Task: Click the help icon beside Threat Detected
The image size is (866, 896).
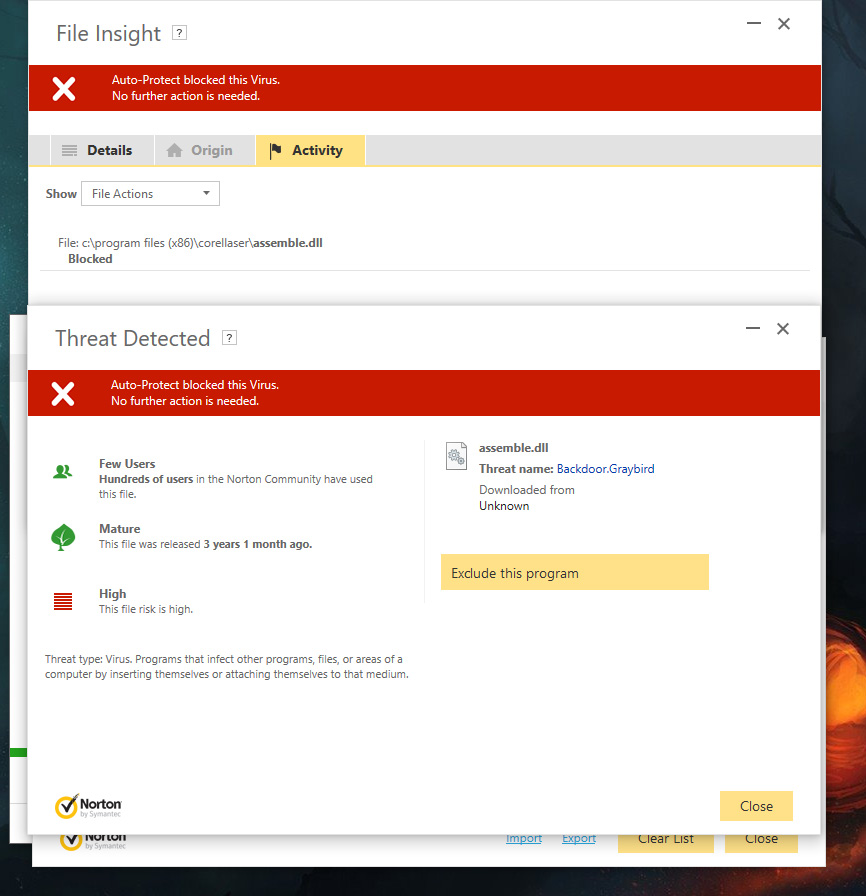Action: pos(229,338)
